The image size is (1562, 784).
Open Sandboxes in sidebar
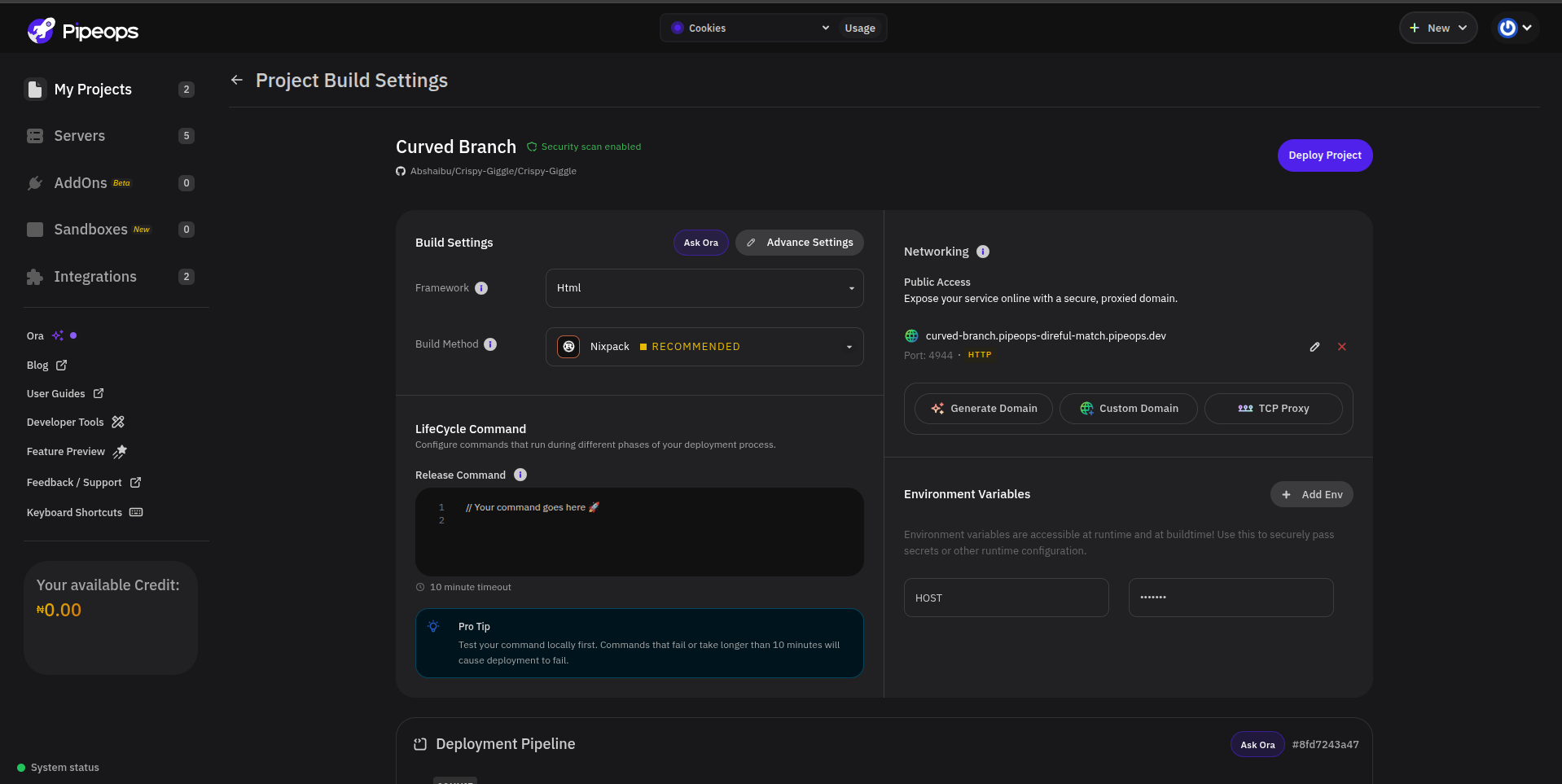point(111,230)
